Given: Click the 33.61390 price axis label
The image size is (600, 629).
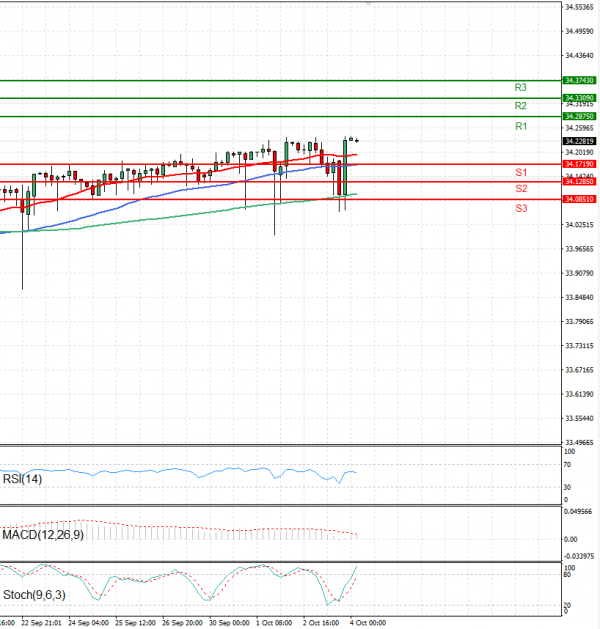Looking at the screenshot, I should click(x=580, y=394).
